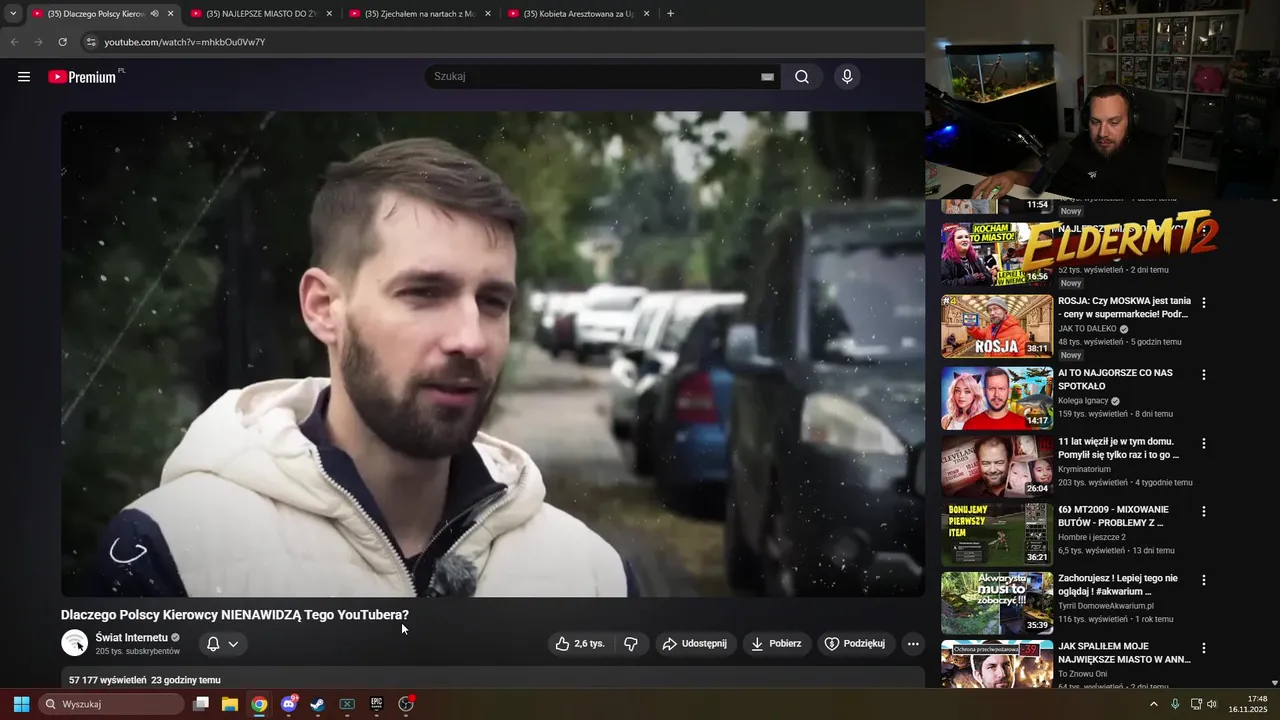The image size is (1280, 720).
Task: Open the 11 lat więził video thumbnail
Action: coord(997,466)
